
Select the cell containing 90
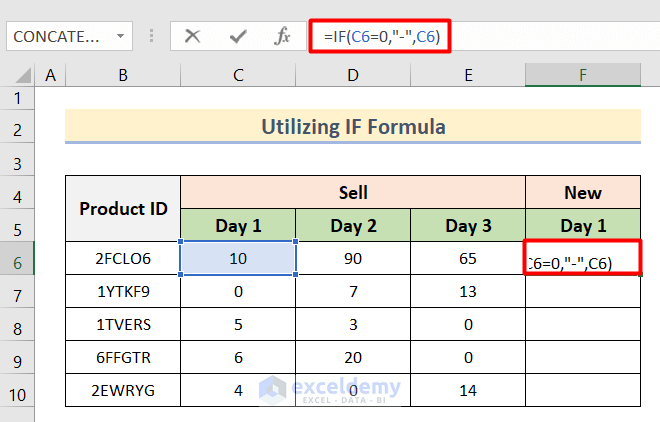[353, 260]
